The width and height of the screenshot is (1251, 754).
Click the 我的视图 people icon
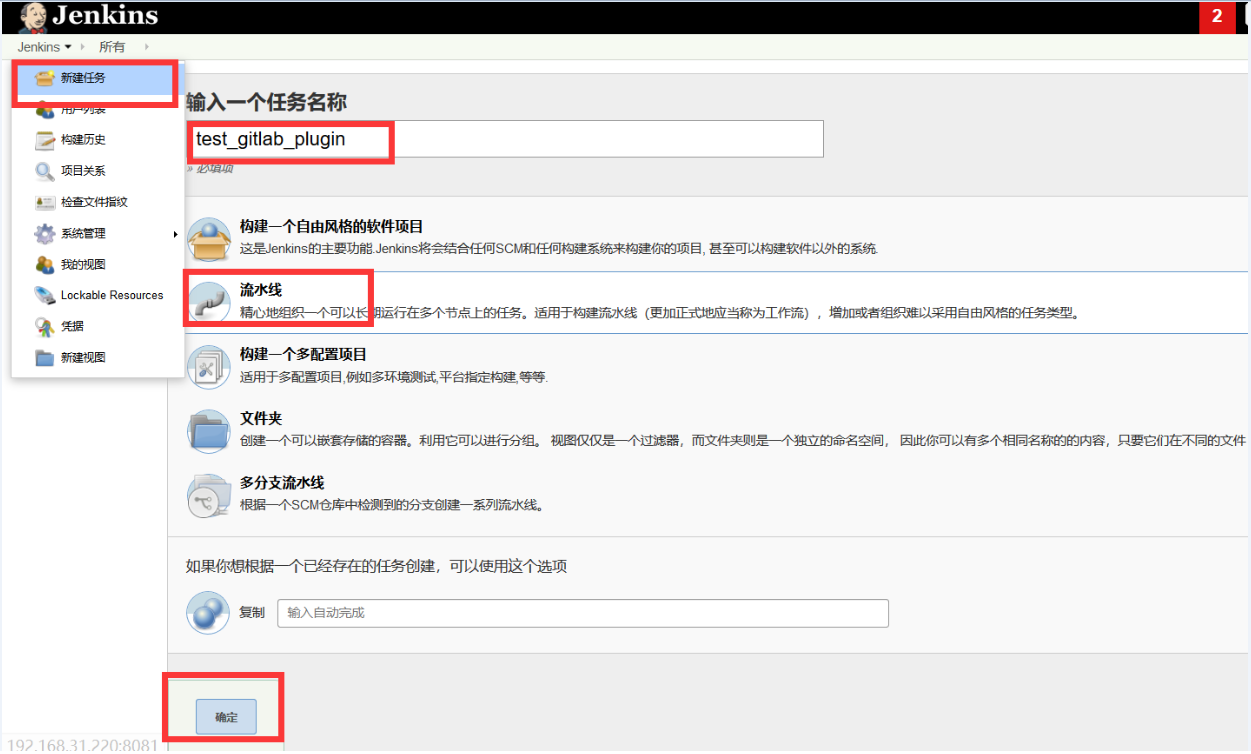click(44, 264)
